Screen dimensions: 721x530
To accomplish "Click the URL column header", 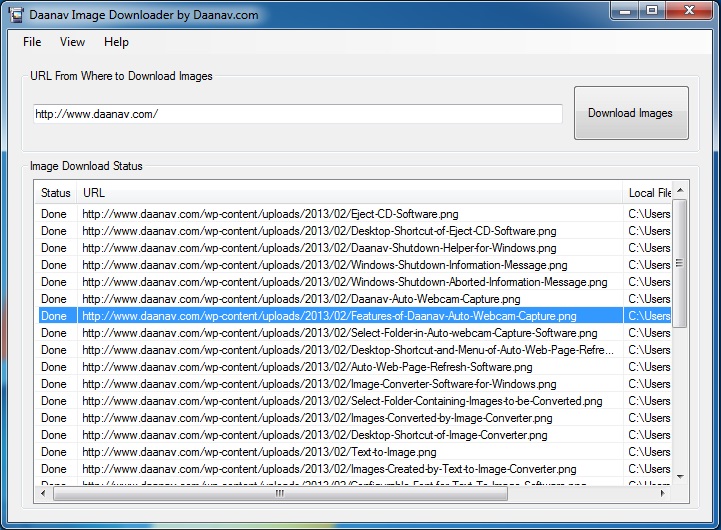I will (x=349, y=193).
